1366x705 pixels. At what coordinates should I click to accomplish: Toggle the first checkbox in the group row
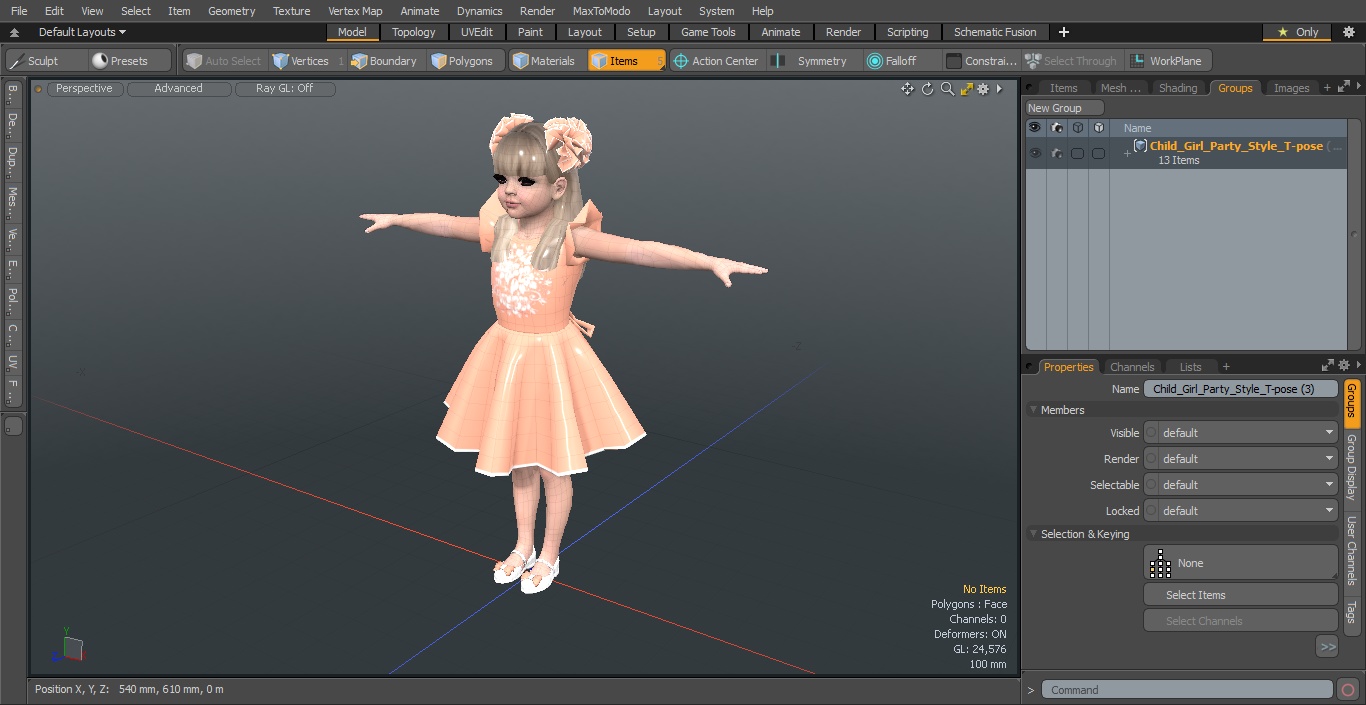coord(1077,153)
